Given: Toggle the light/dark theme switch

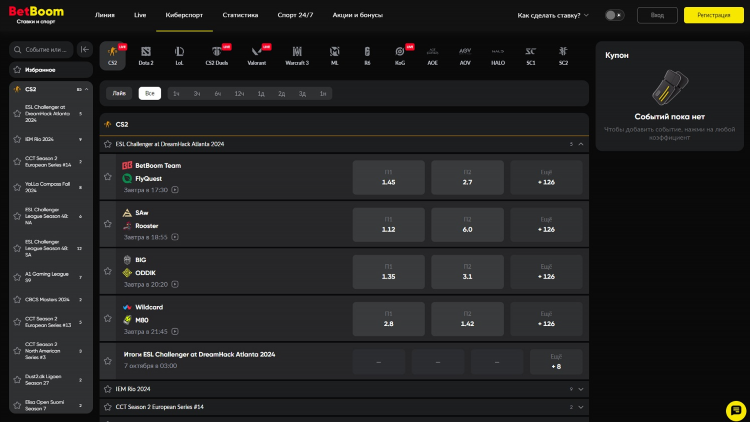Looking at the screenshot, I should click(x=614, y=15).
